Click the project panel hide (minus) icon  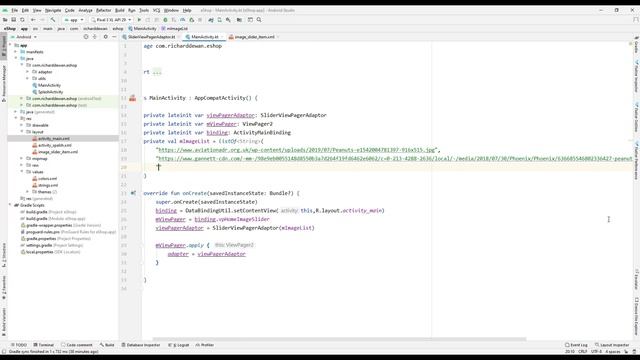[114, 37]
